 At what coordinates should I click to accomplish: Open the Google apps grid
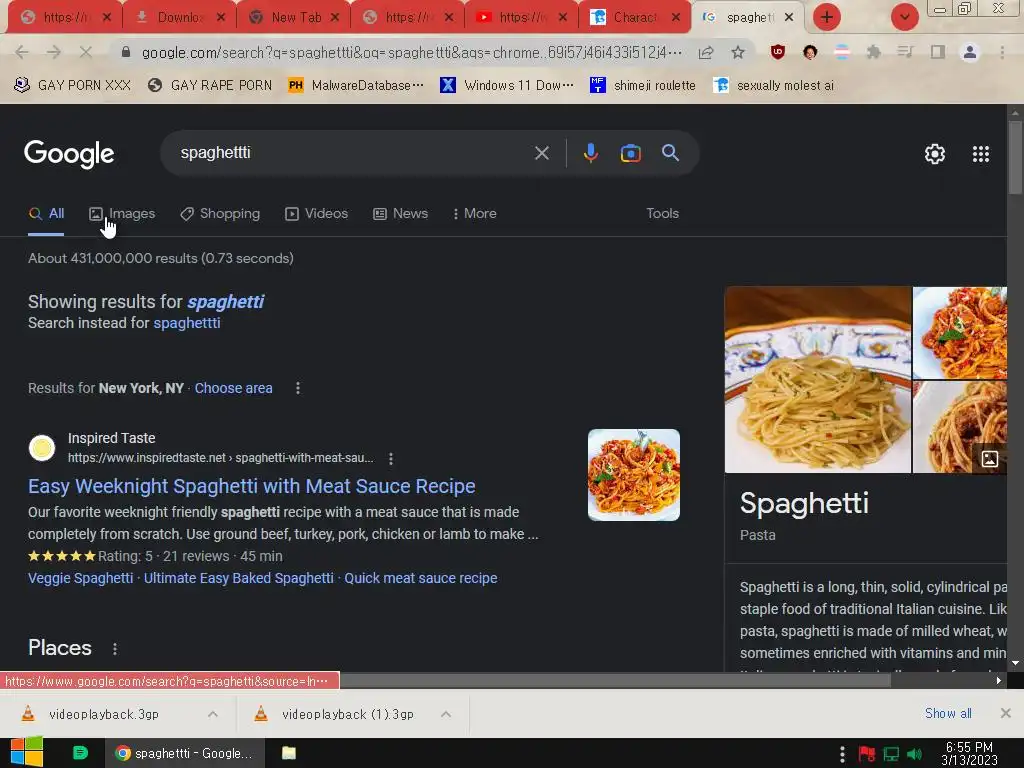(980, 154)
